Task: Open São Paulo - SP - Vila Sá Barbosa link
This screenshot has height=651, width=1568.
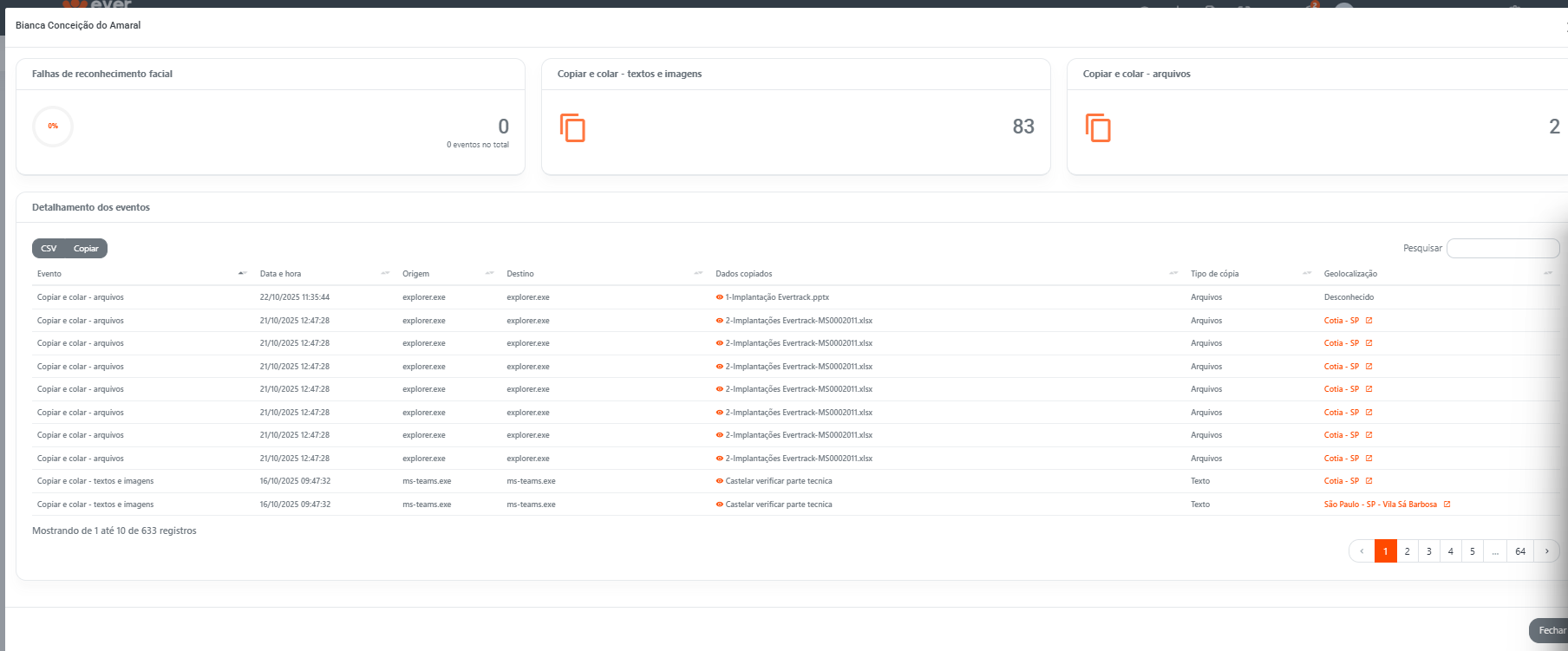Action: coord(1380,505)
